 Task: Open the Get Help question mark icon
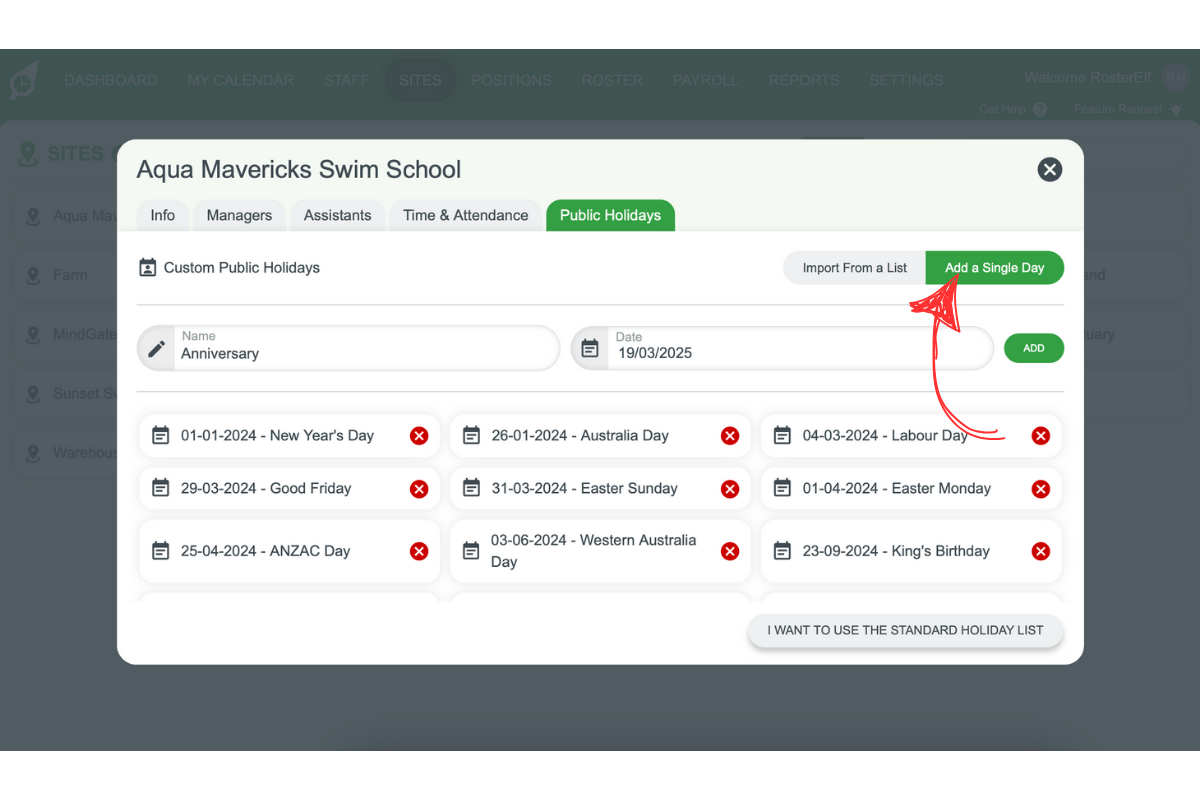(x=1041, y=110)
